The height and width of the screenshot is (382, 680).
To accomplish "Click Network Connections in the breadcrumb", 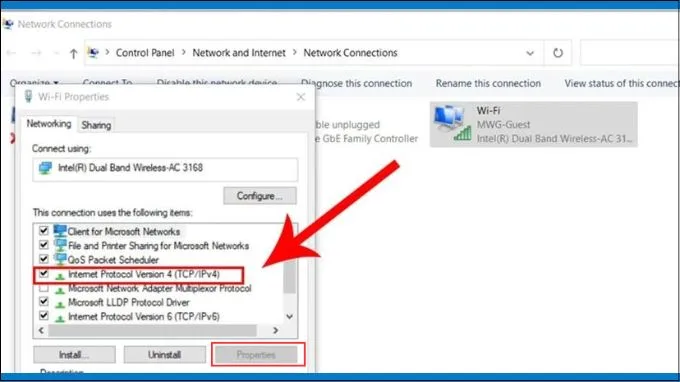I will [350, 52].
